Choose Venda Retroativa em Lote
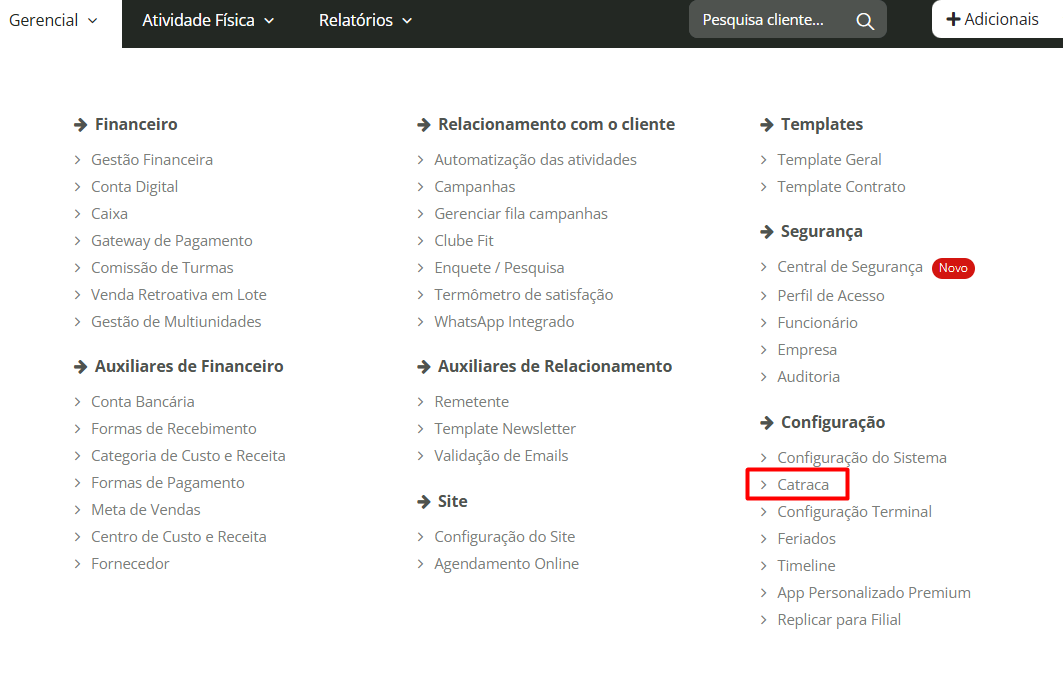 [x=178, y=295]
